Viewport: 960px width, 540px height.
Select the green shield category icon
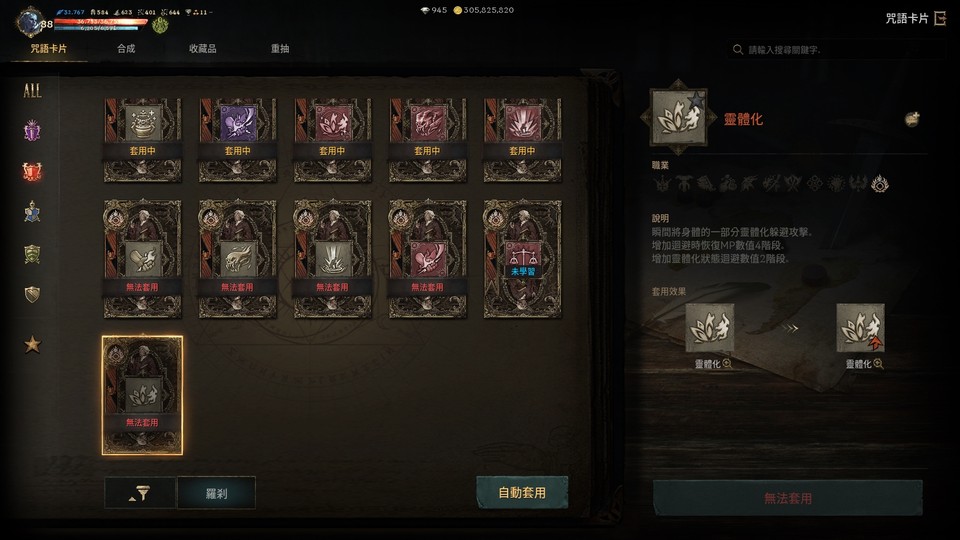[x=32, y=253]
